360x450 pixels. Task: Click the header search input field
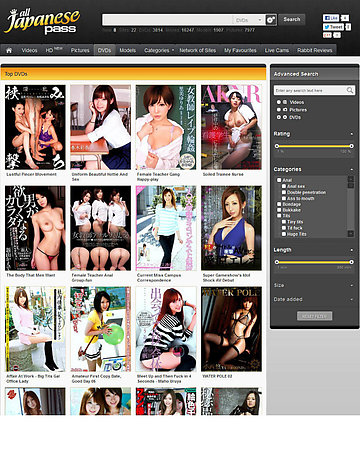[167, 20]
